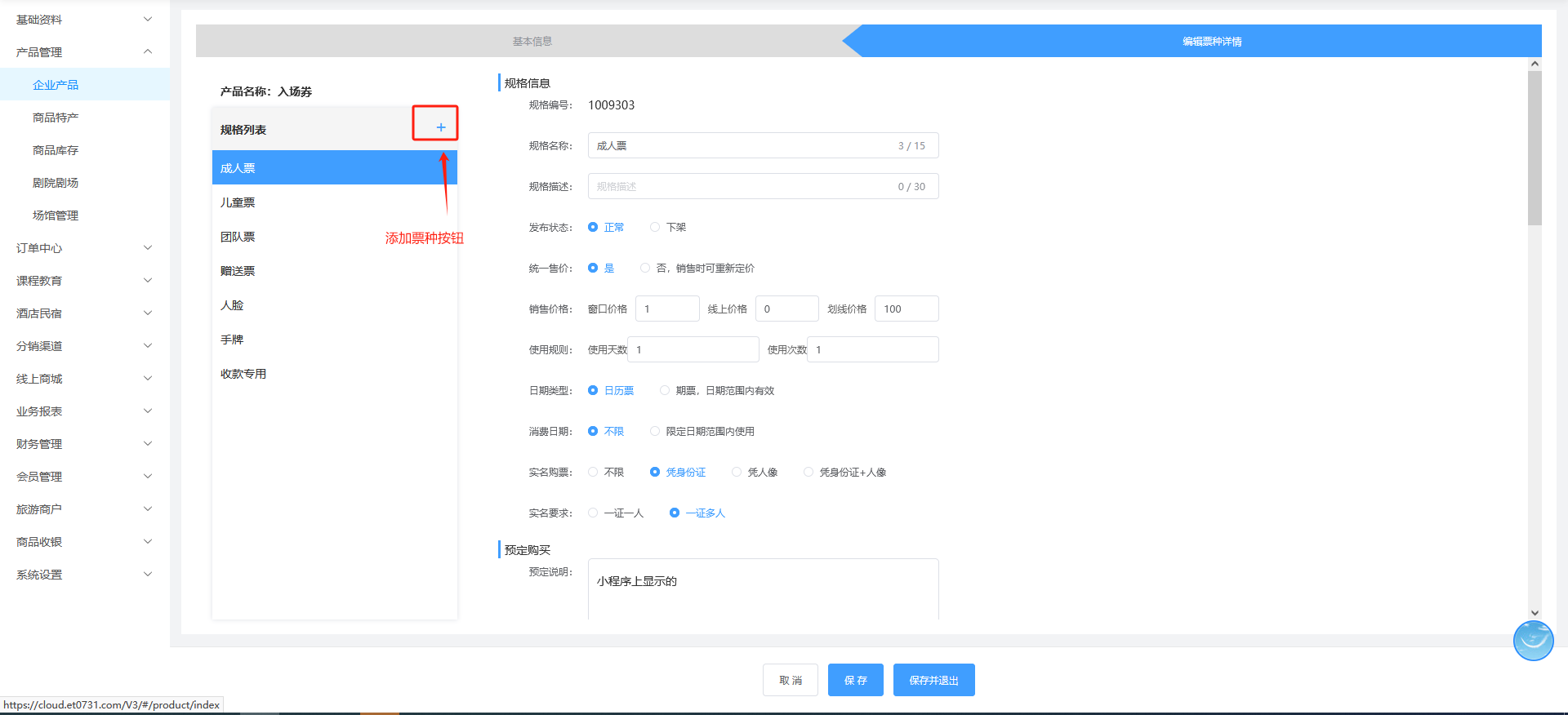This screenshot has height=715, width=1568.
Task: Click the scrollbar up arrow
Action: pyautogui.click(x=1535, y=64)
